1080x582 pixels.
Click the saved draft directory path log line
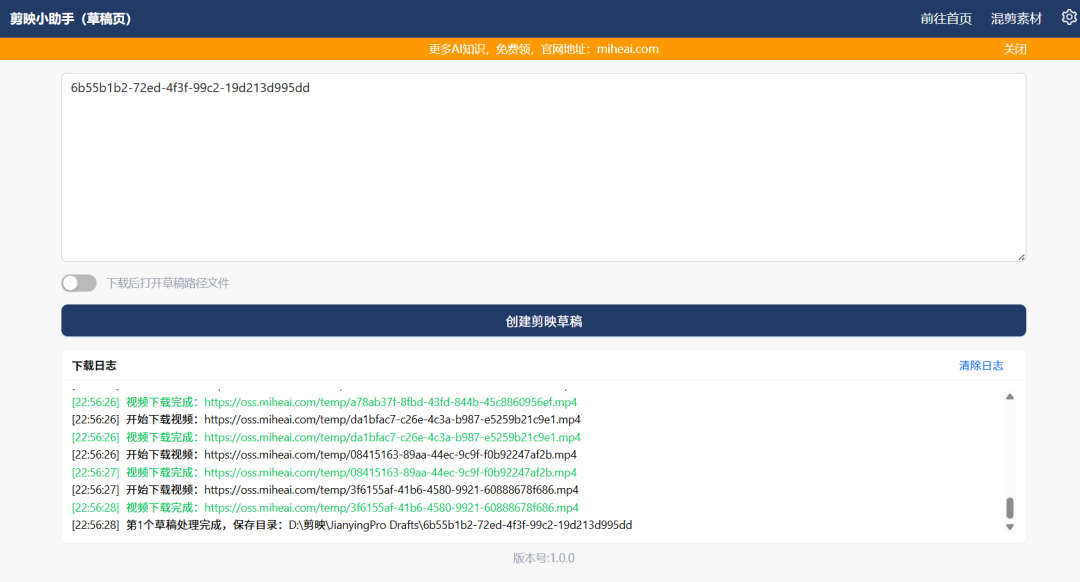[379, 526]
